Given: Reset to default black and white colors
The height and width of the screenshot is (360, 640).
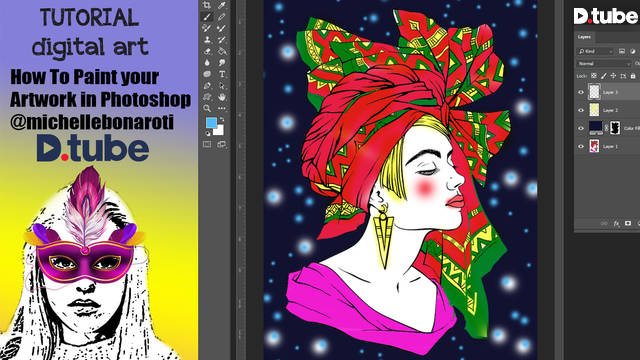Looking at the screenshot, I should (207, 133).
